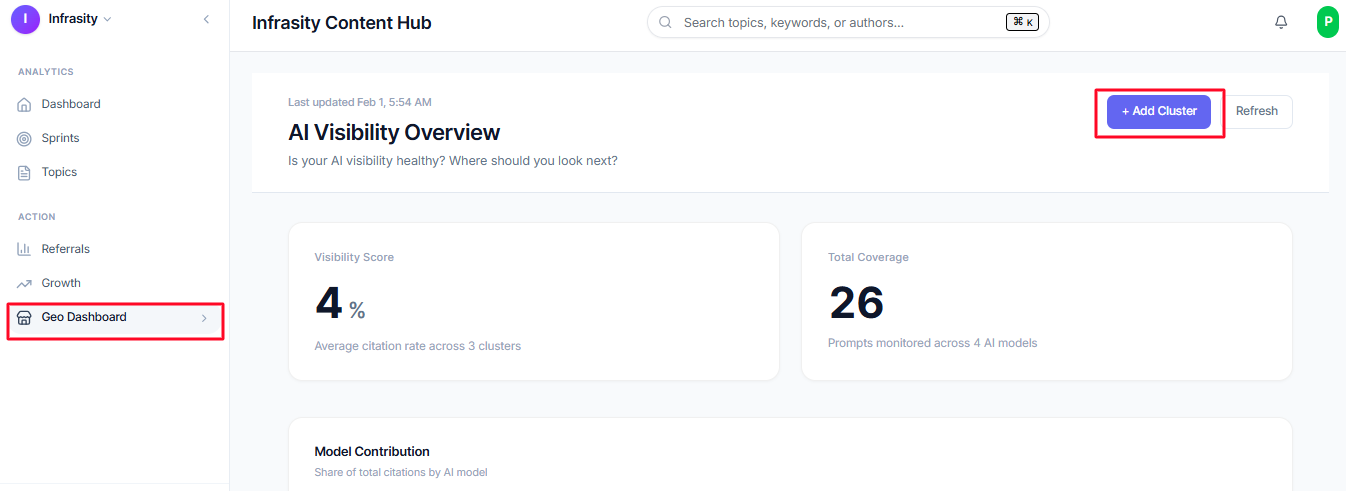Open notifications via the bell icon
The height and width of the screenshot is (491, 1346).
coord(1281,22)
